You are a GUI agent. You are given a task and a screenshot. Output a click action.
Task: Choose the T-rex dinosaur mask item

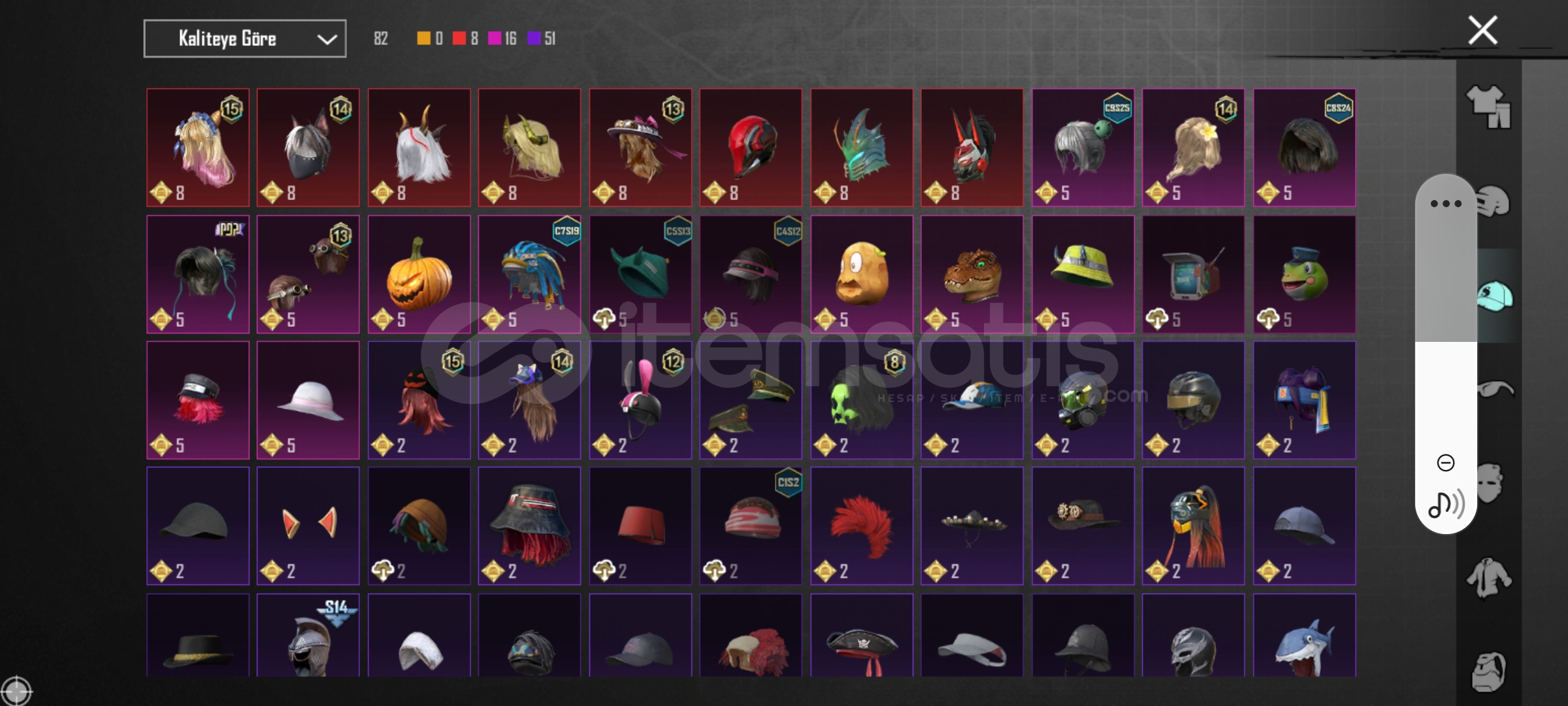[972, 274]
